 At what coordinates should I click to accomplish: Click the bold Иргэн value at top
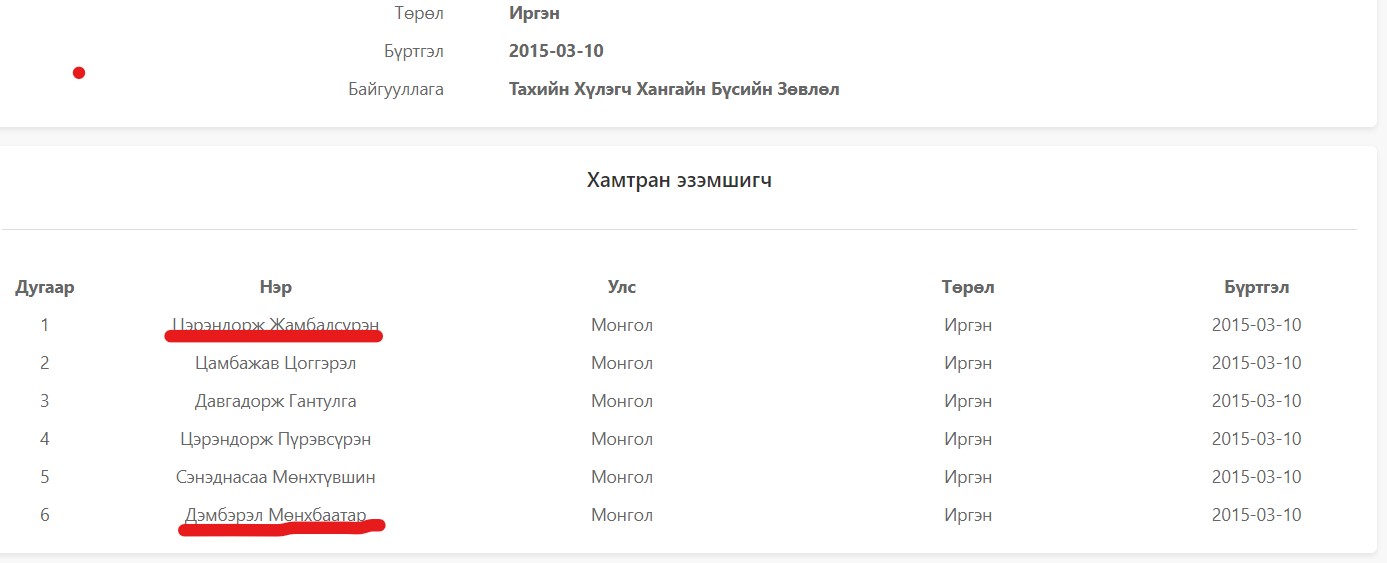click(534, 13)
